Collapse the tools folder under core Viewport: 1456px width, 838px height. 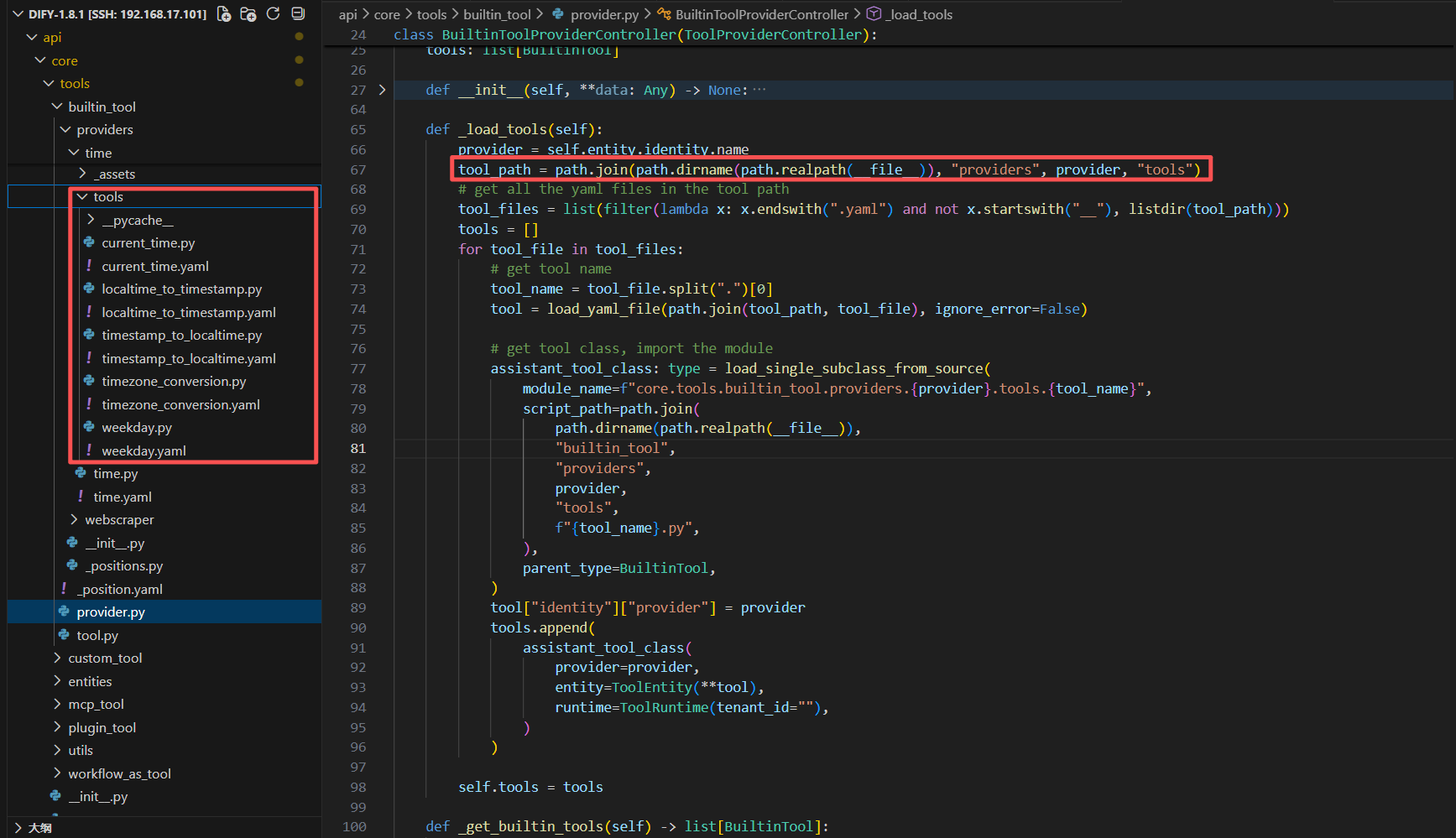[49, 84]
